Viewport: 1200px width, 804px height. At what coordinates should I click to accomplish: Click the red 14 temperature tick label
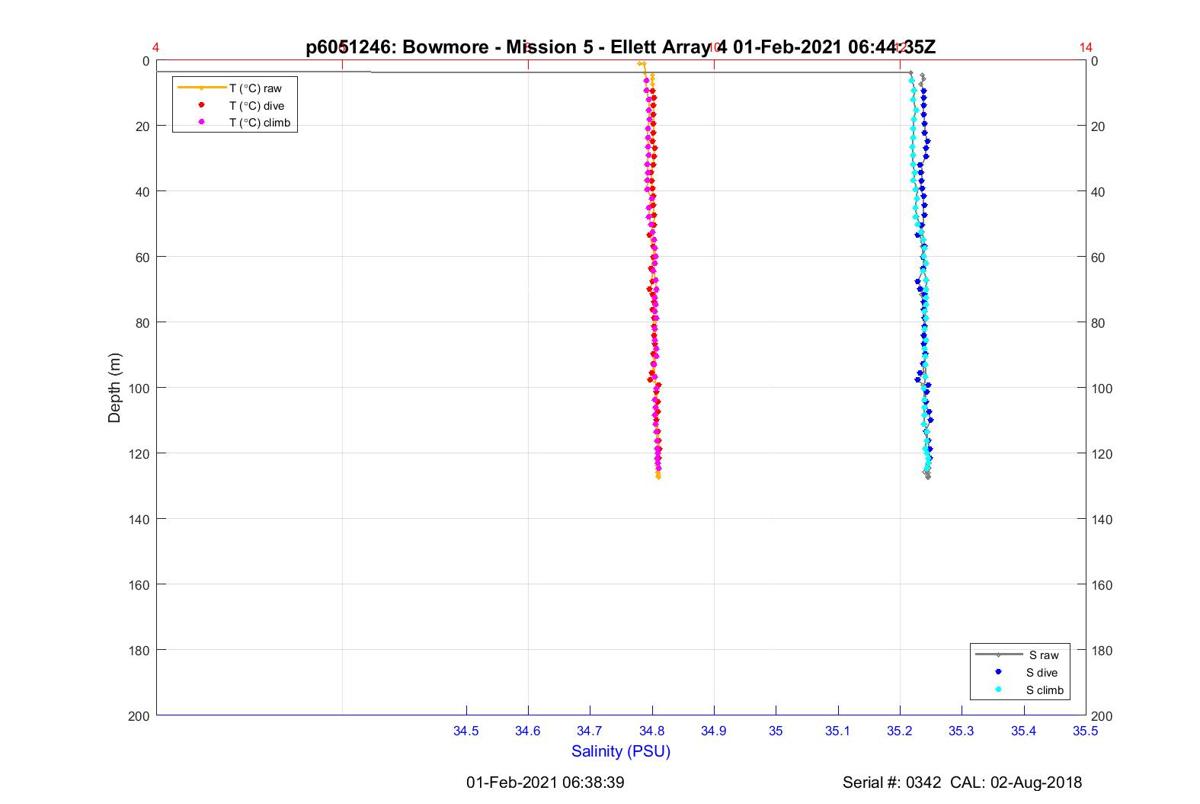pos(1086,47)
